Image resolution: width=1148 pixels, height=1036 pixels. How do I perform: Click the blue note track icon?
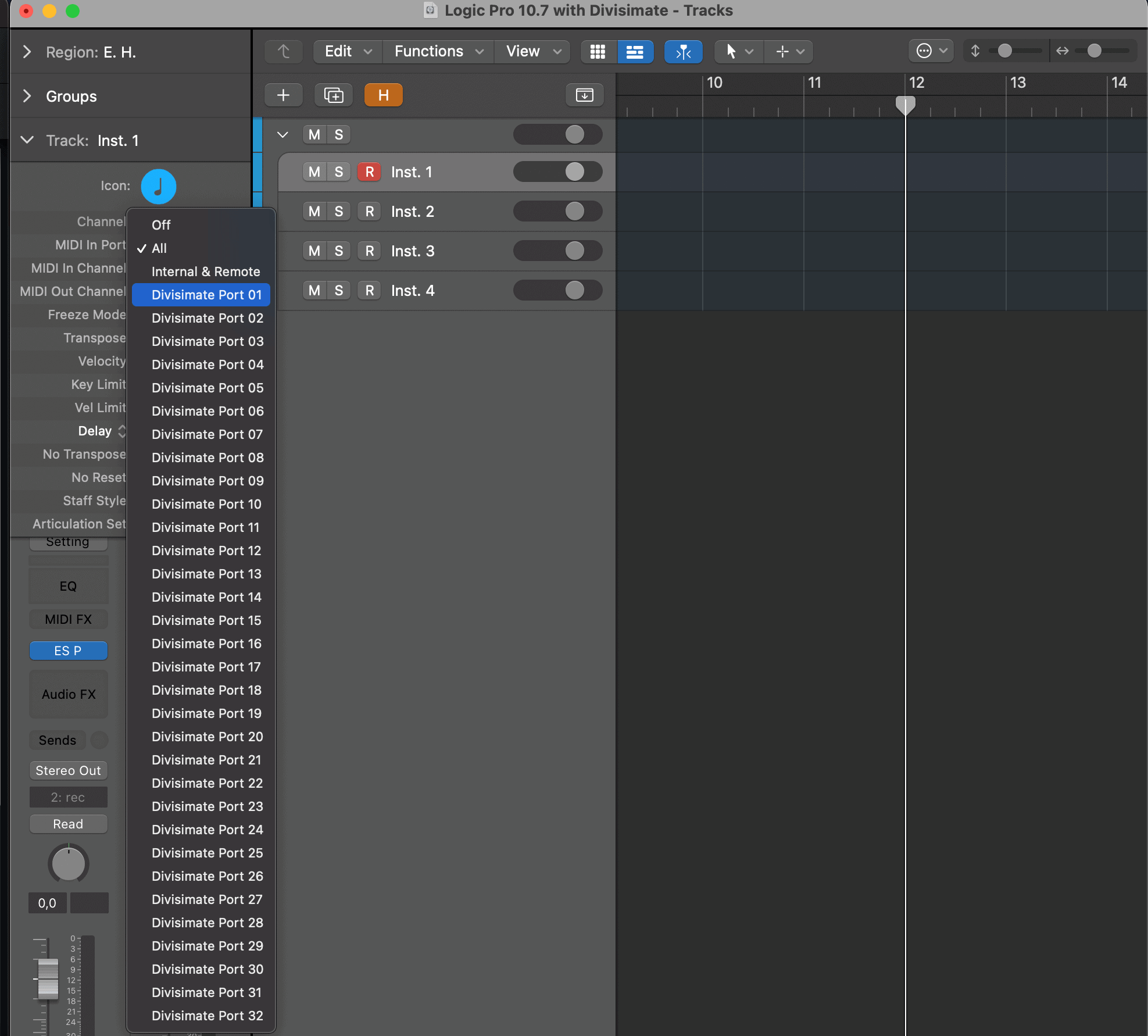(158, 187)
